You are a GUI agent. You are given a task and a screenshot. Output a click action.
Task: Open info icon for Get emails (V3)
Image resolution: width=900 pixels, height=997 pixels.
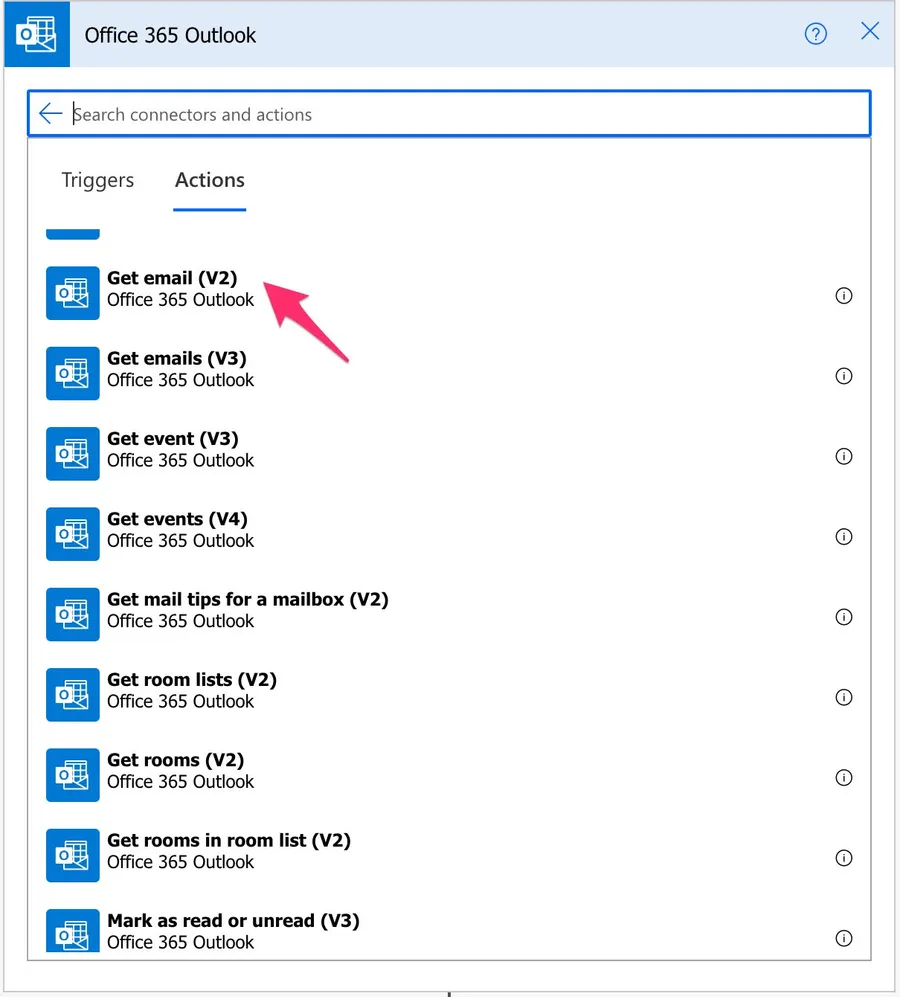tap(844, 376)
